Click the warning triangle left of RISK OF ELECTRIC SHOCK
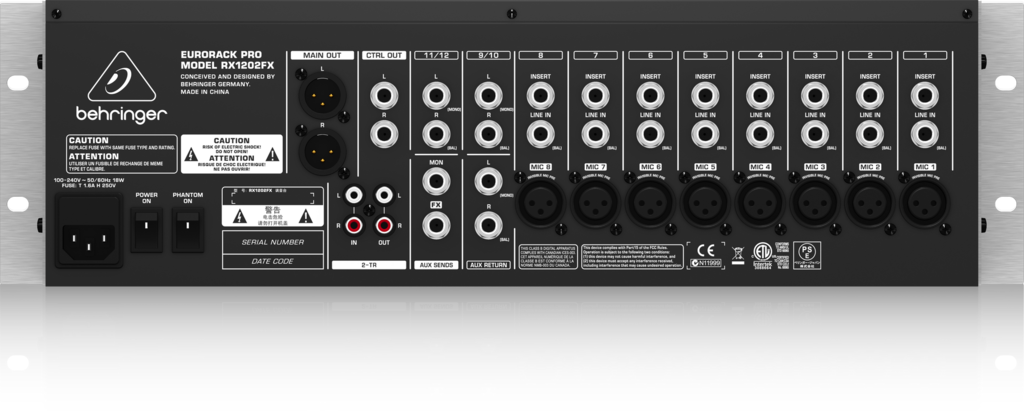 pos(191,154)
